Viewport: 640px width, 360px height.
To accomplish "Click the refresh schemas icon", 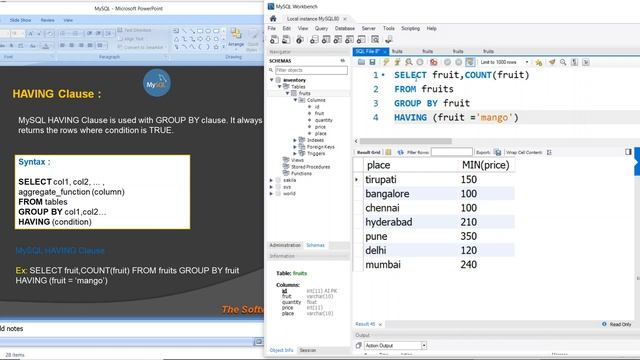I will coord(342,60).
